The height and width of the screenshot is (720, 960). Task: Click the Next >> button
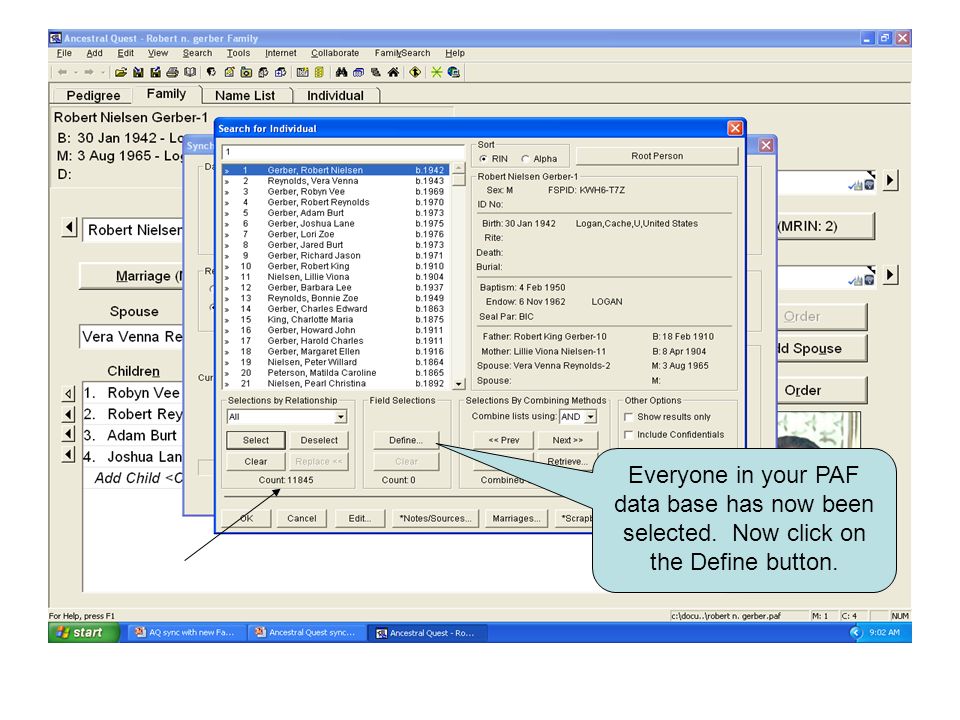click(568, 440)
